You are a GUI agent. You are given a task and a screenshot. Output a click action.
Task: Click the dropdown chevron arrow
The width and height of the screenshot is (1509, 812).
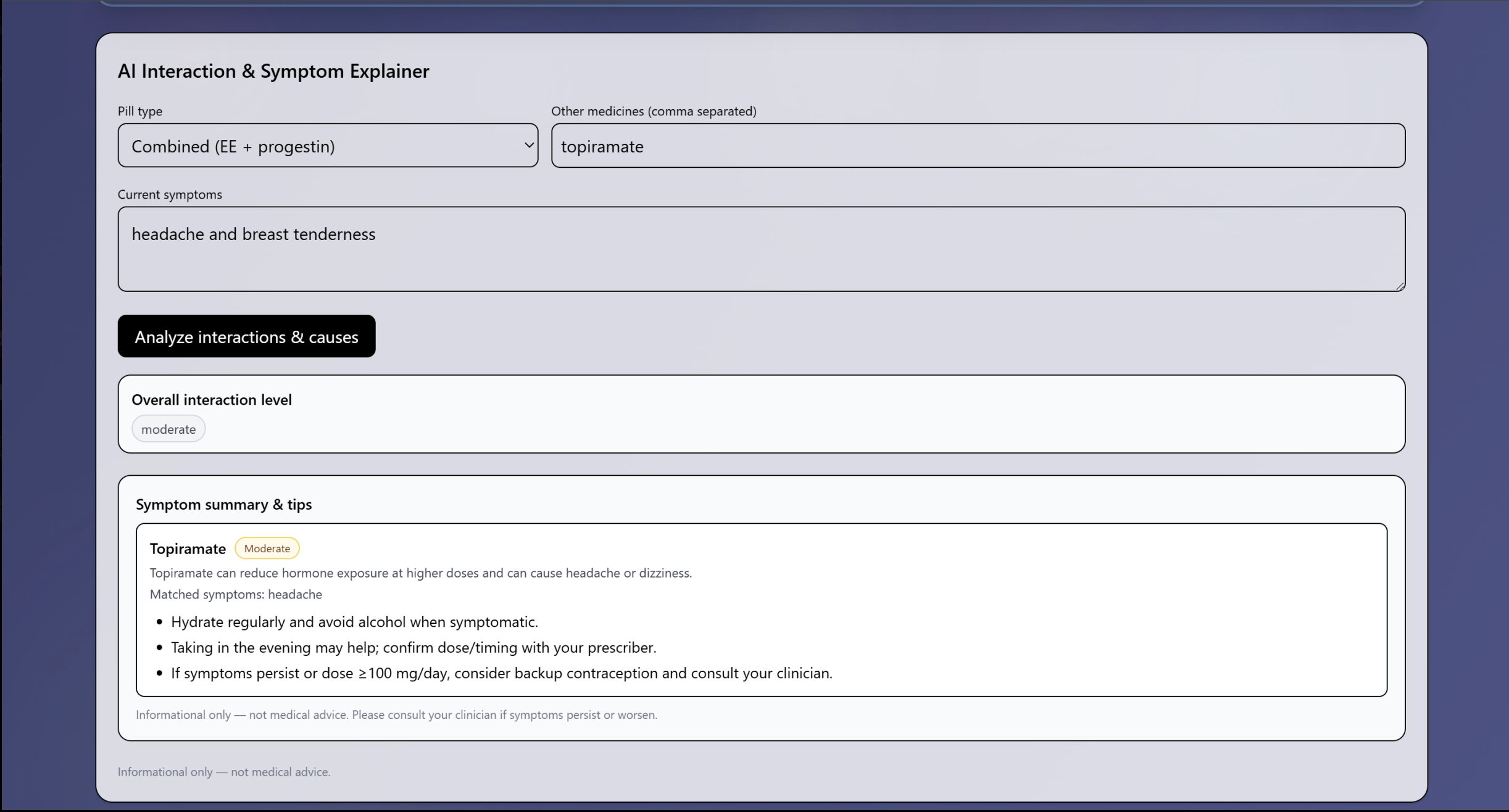tap(528, 146)
